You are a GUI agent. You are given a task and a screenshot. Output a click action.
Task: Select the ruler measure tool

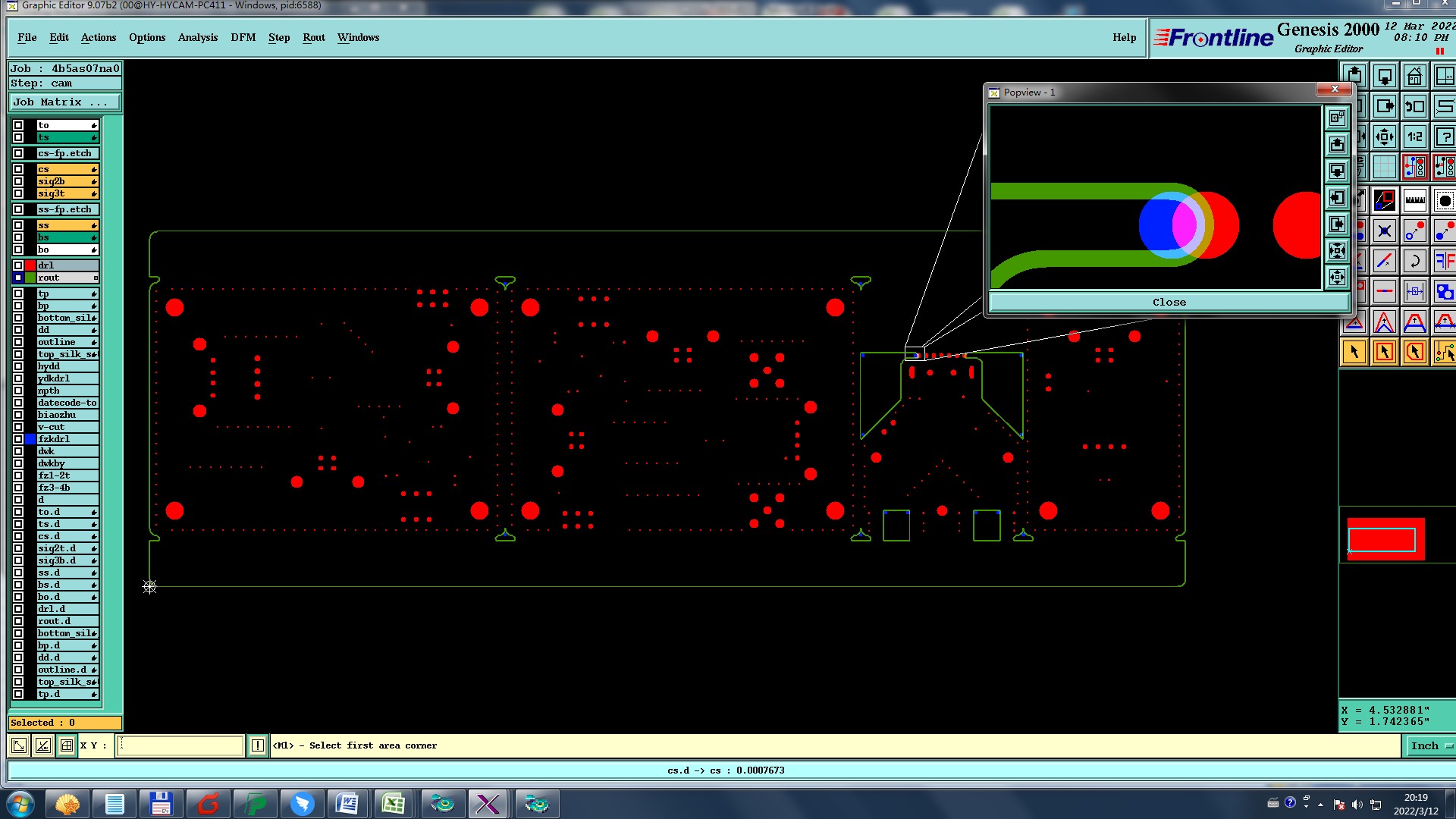[x=1414, y=201]
